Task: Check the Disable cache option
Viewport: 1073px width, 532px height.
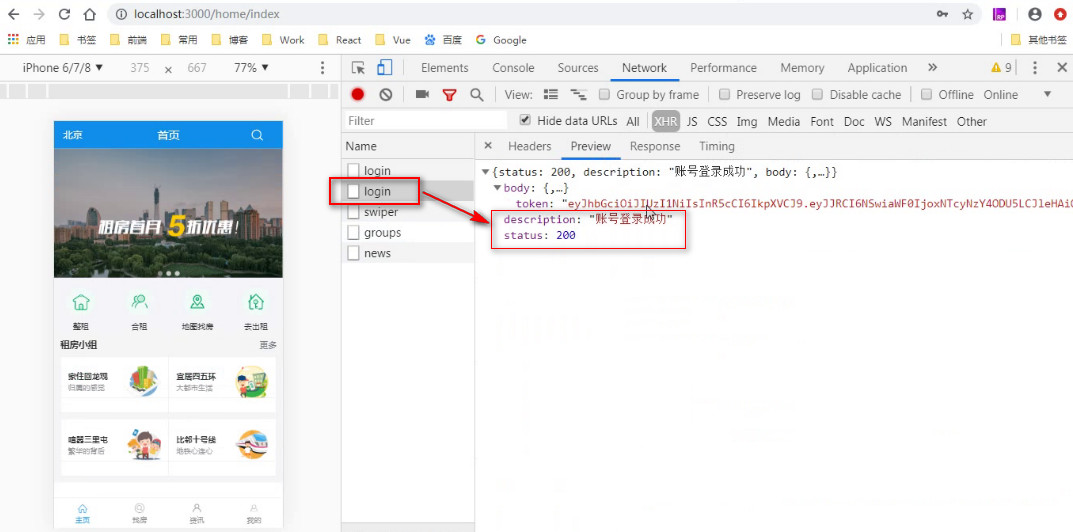Action: (x=817, y=94)
